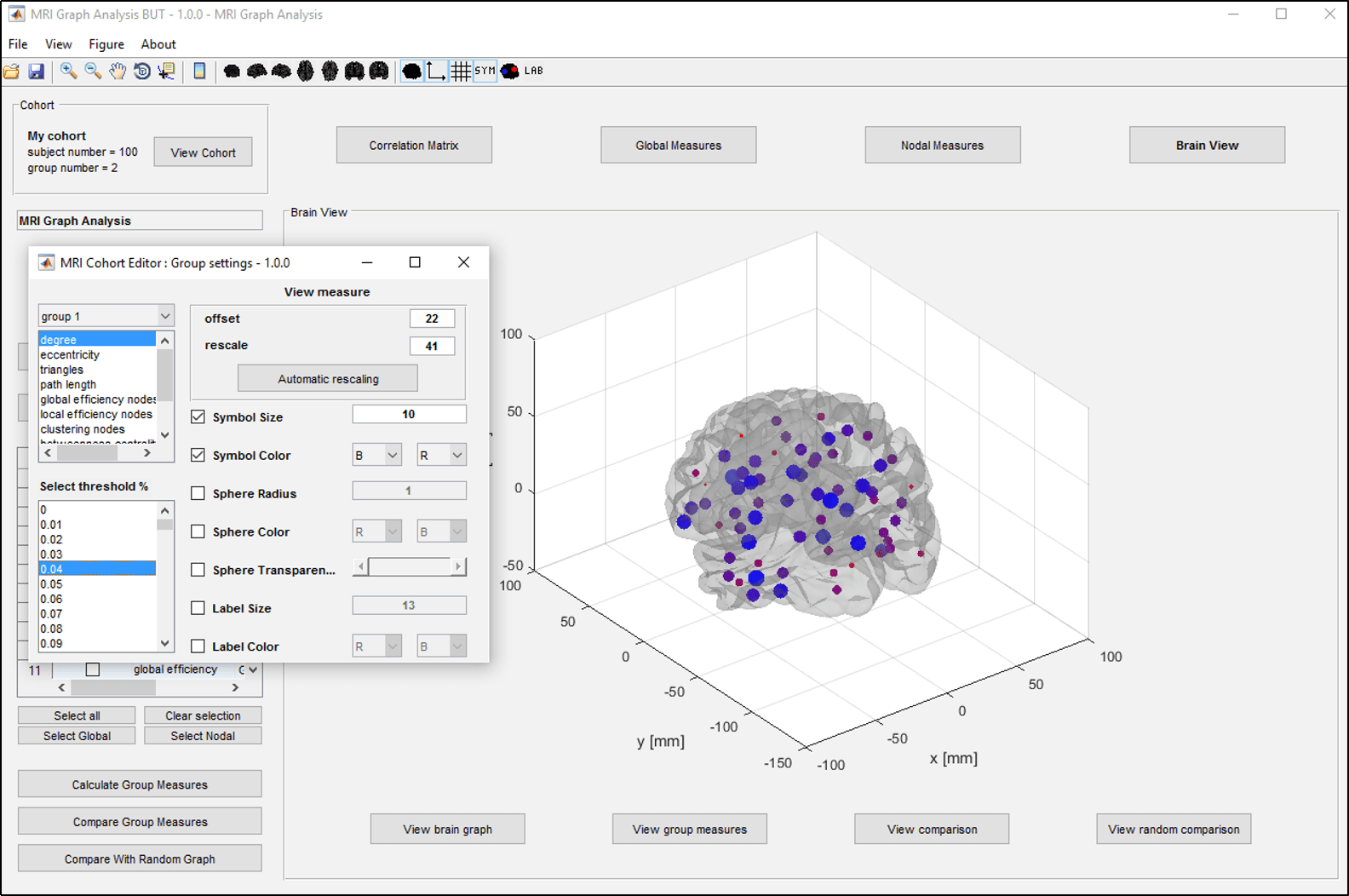Screen dimensions: 1349x896
Task: Uncheck the Symbol Size checkbox
Action: [x=198, y=417]
